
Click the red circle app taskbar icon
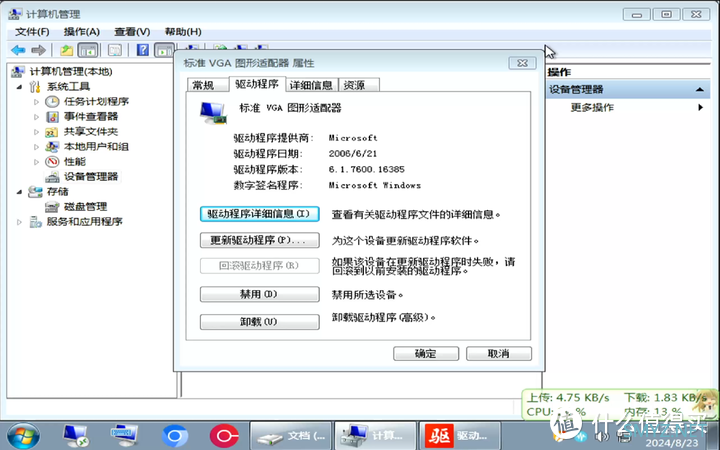click(224, 436)
